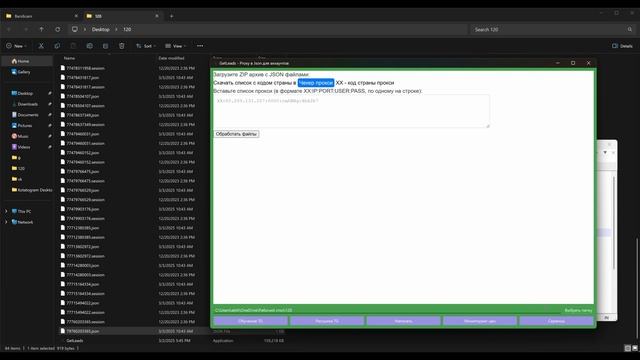Unpin Videos using its pin icon
Screen dimensions: 640x360
[x=50, y=147]
